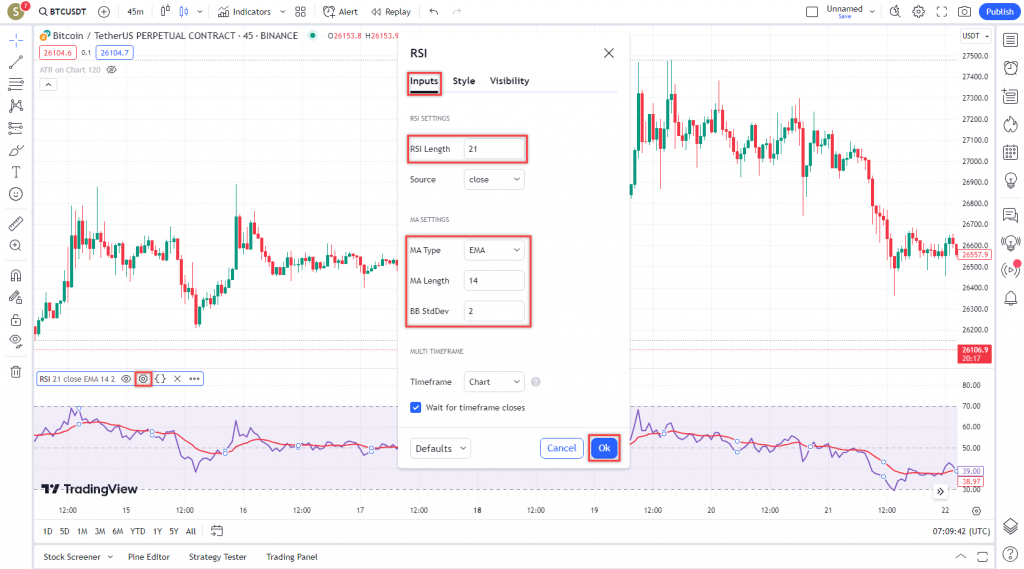The width and height of the screenshot is (1024, 569).
Task: Open chart settings gear in top bar
Action: pos(918,12)
